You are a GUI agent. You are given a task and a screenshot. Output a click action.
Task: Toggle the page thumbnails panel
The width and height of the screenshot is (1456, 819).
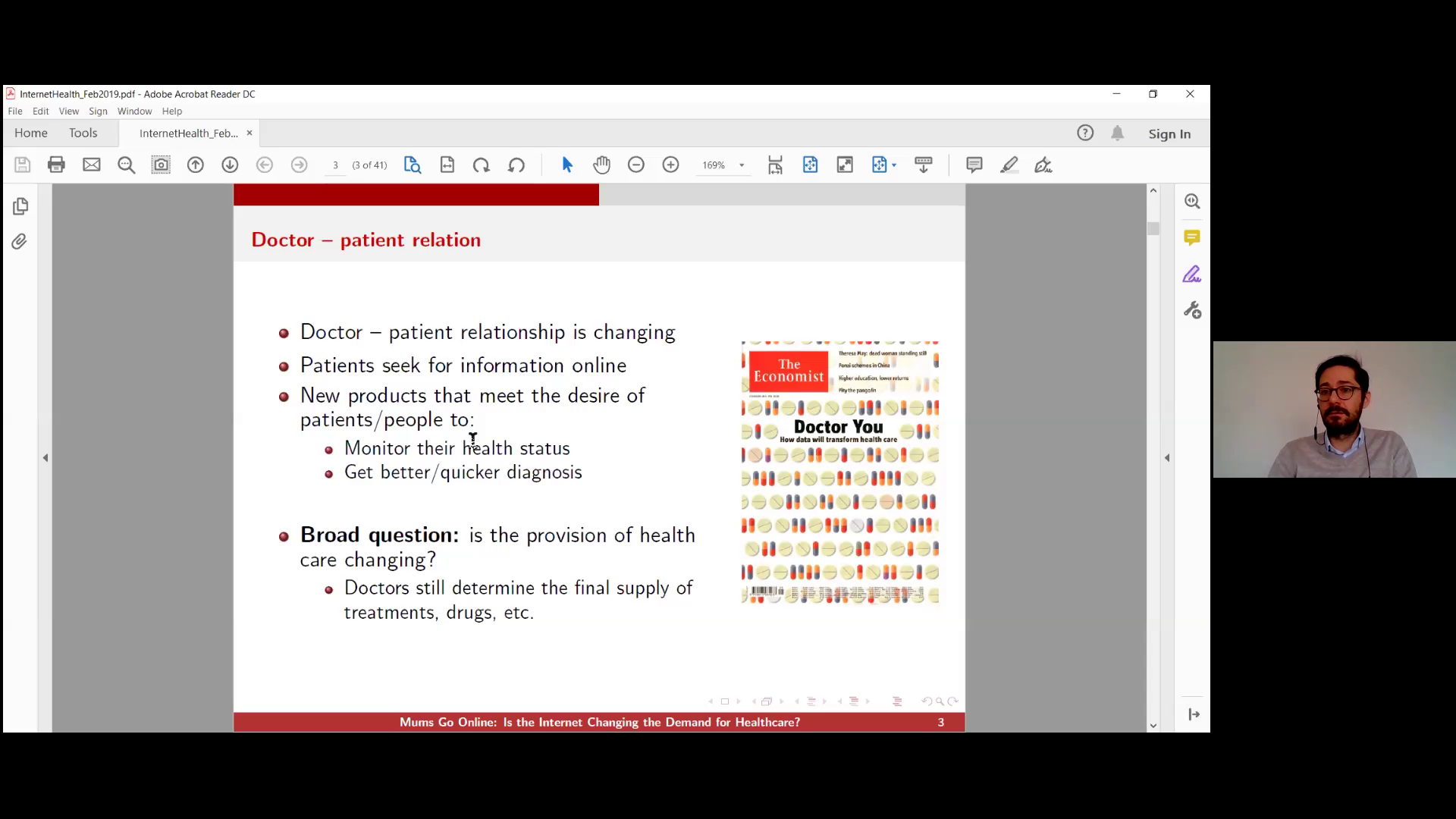[20, 206]
